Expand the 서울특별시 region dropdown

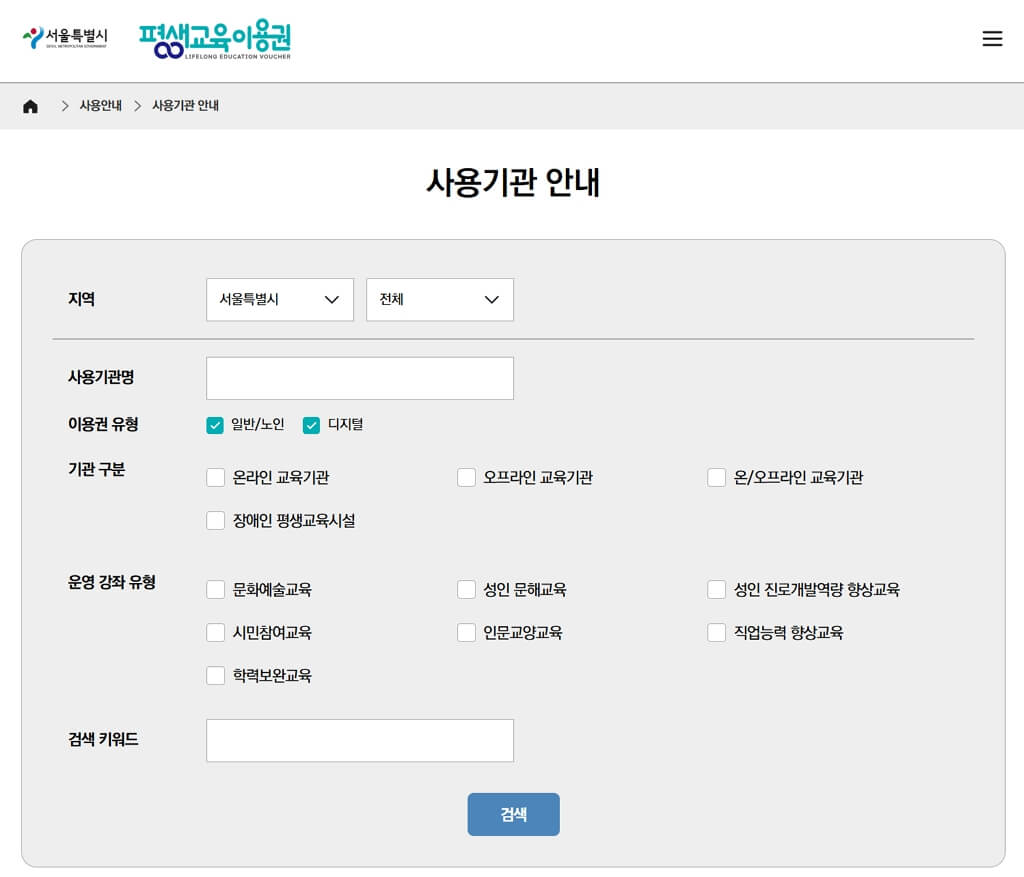pyautogui.click(x=280, y=300)
